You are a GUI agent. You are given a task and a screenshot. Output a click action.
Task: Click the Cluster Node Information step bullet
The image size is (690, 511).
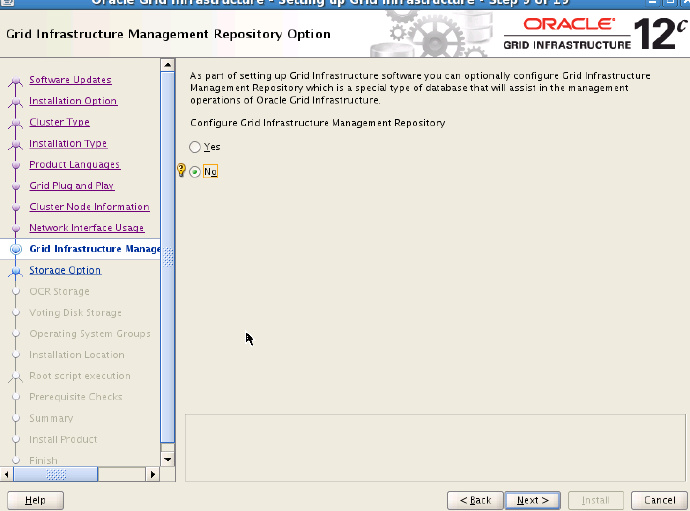(16, 207)
